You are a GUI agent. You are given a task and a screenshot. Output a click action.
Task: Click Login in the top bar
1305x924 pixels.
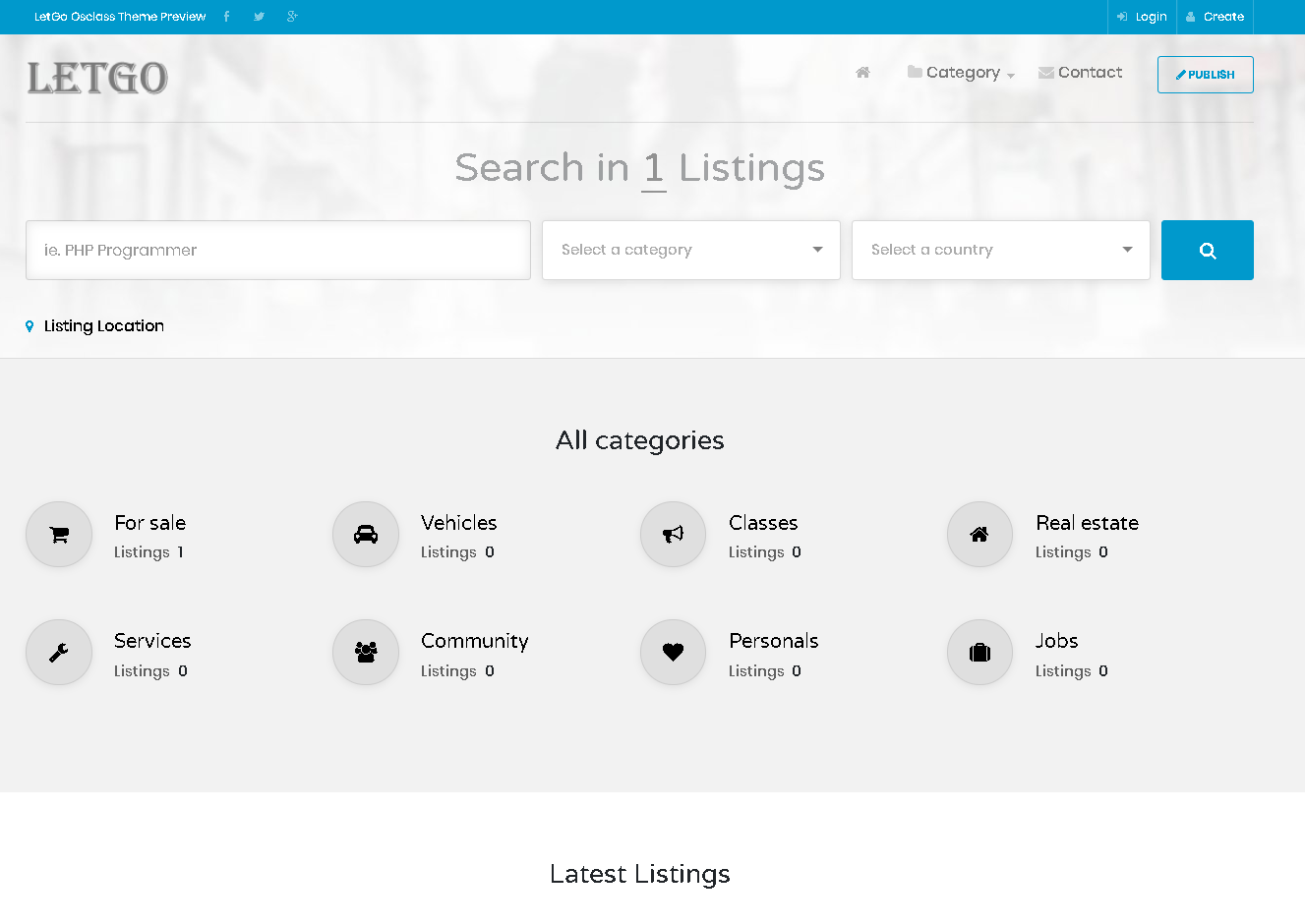(x=1143, y=17)
